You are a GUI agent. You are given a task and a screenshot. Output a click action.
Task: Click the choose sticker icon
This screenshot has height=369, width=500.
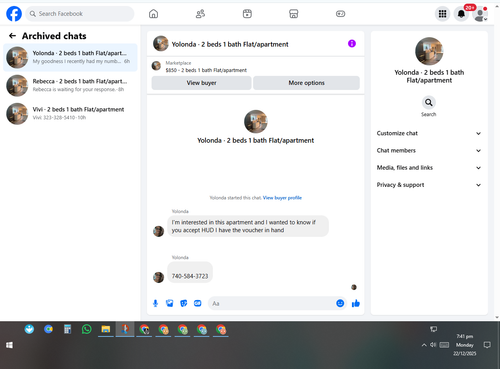point(184,303)
